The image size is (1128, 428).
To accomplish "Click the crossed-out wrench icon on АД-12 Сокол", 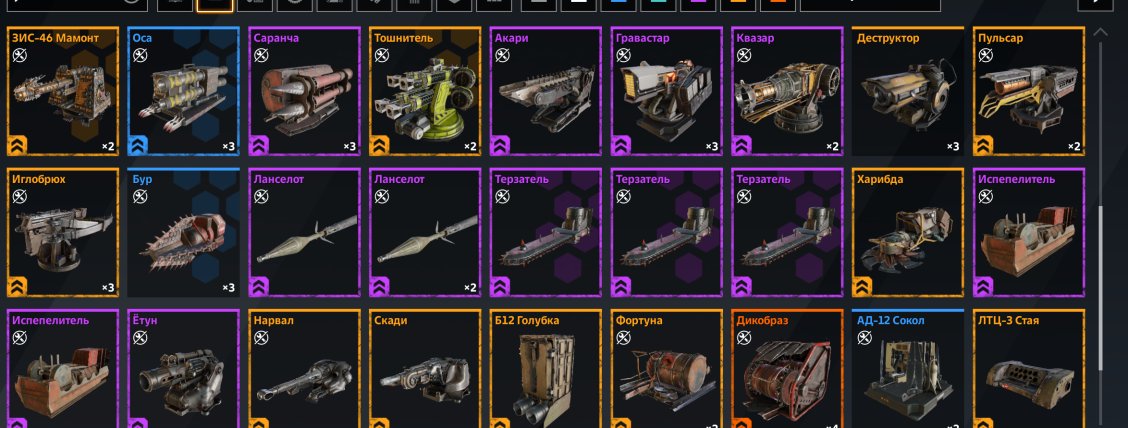I will pyautogui.click(x=865, y=337).
